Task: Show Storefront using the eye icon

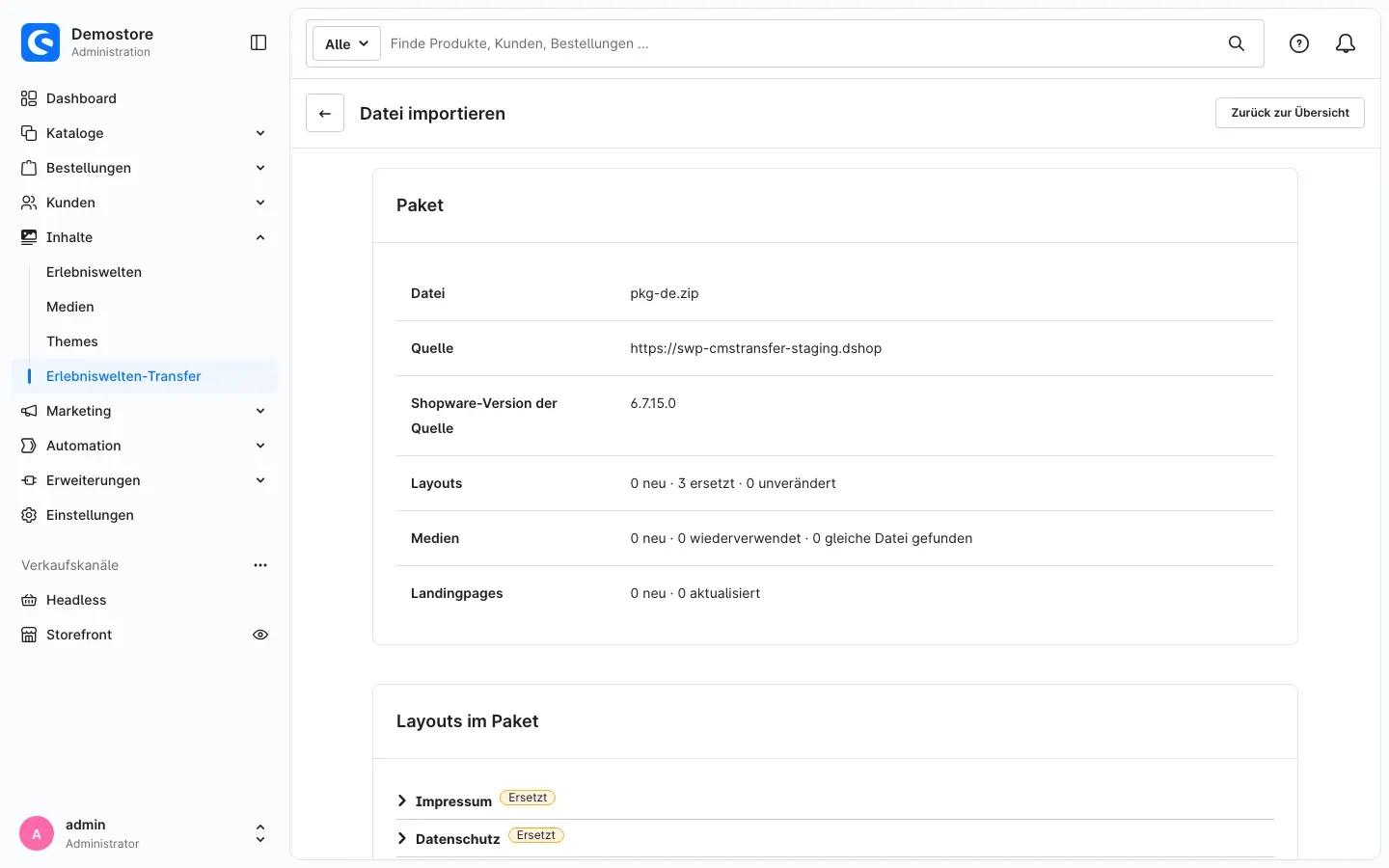Action: [260, 635]
